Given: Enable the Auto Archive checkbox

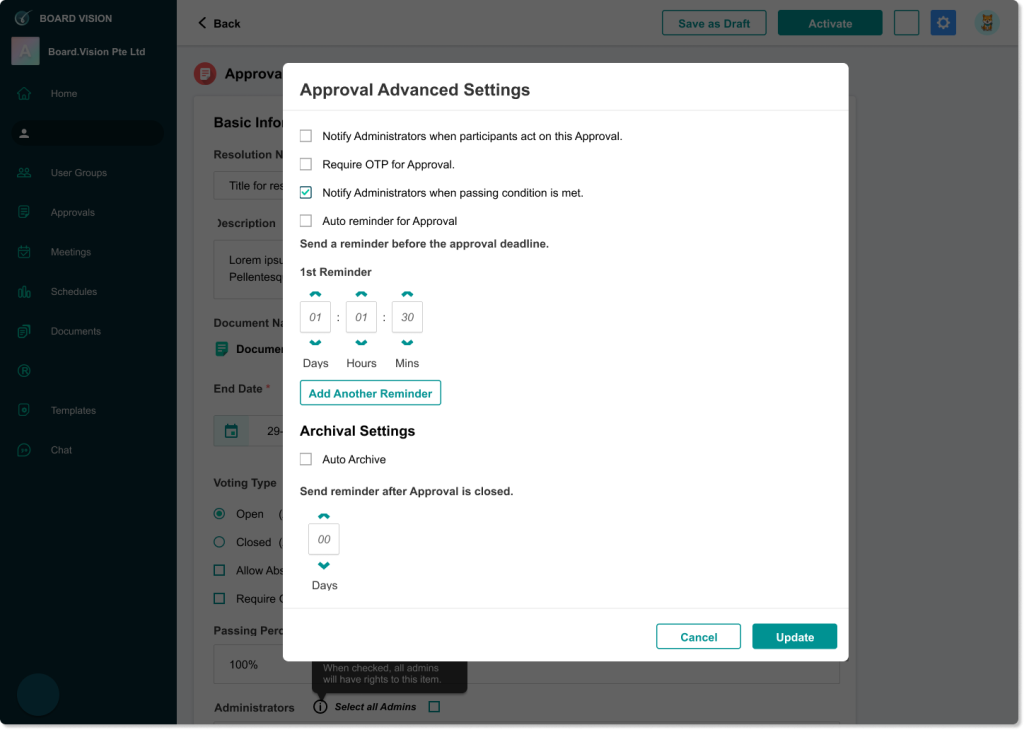Looking at the screenshot, I should 306,459.
